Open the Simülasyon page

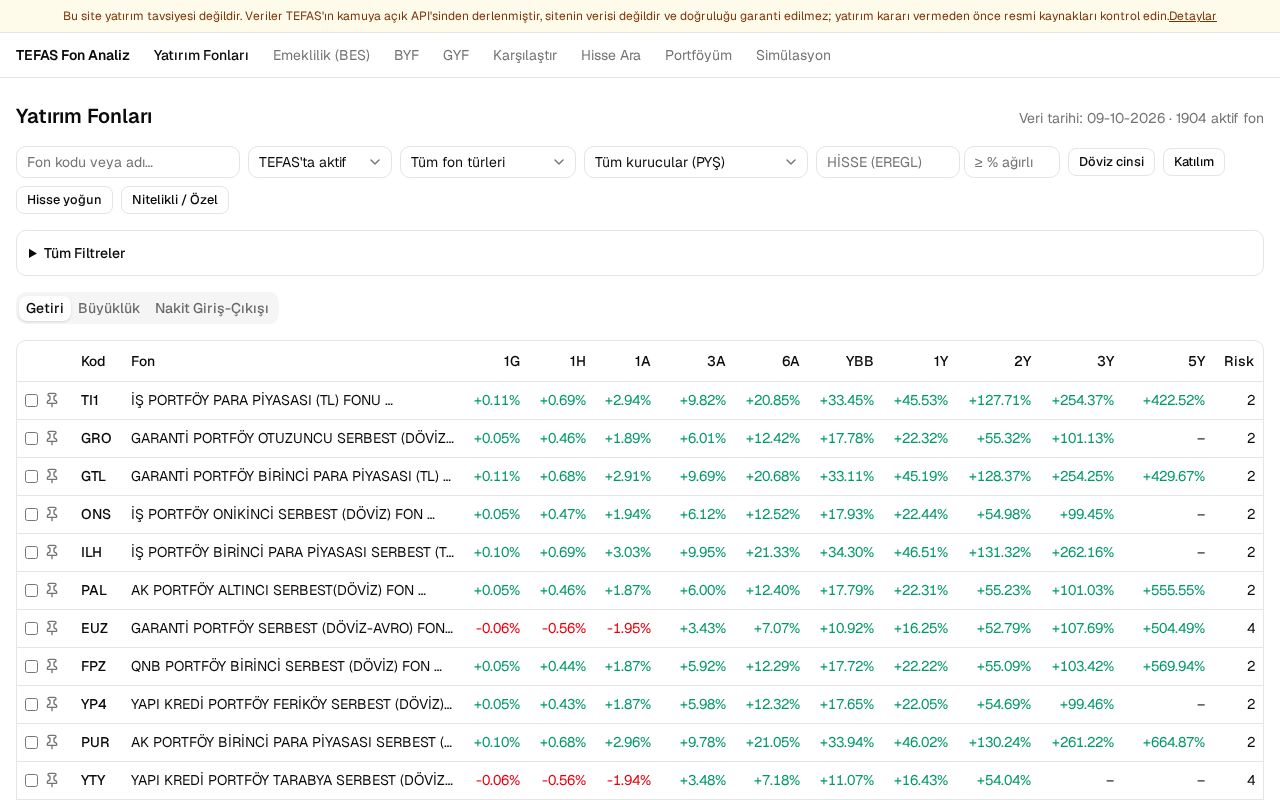793,55
